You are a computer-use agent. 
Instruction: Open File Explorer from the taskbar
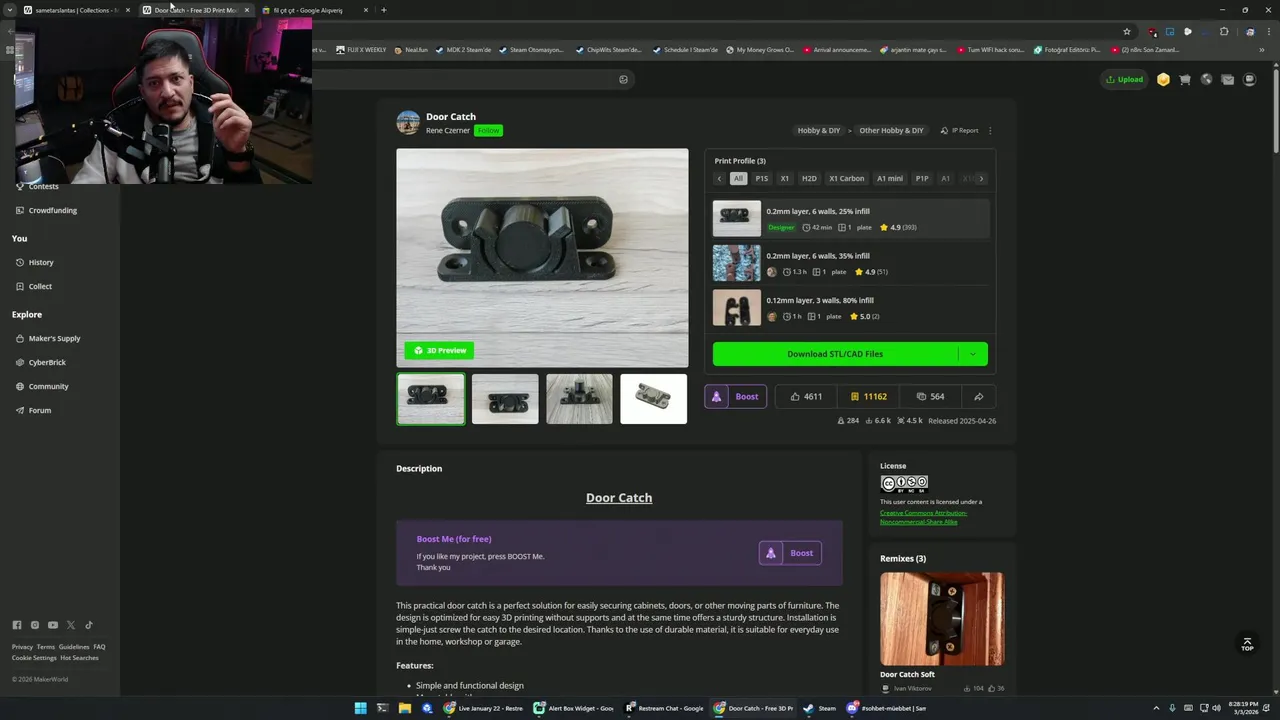pyautogui.click(x=405, y=708)
